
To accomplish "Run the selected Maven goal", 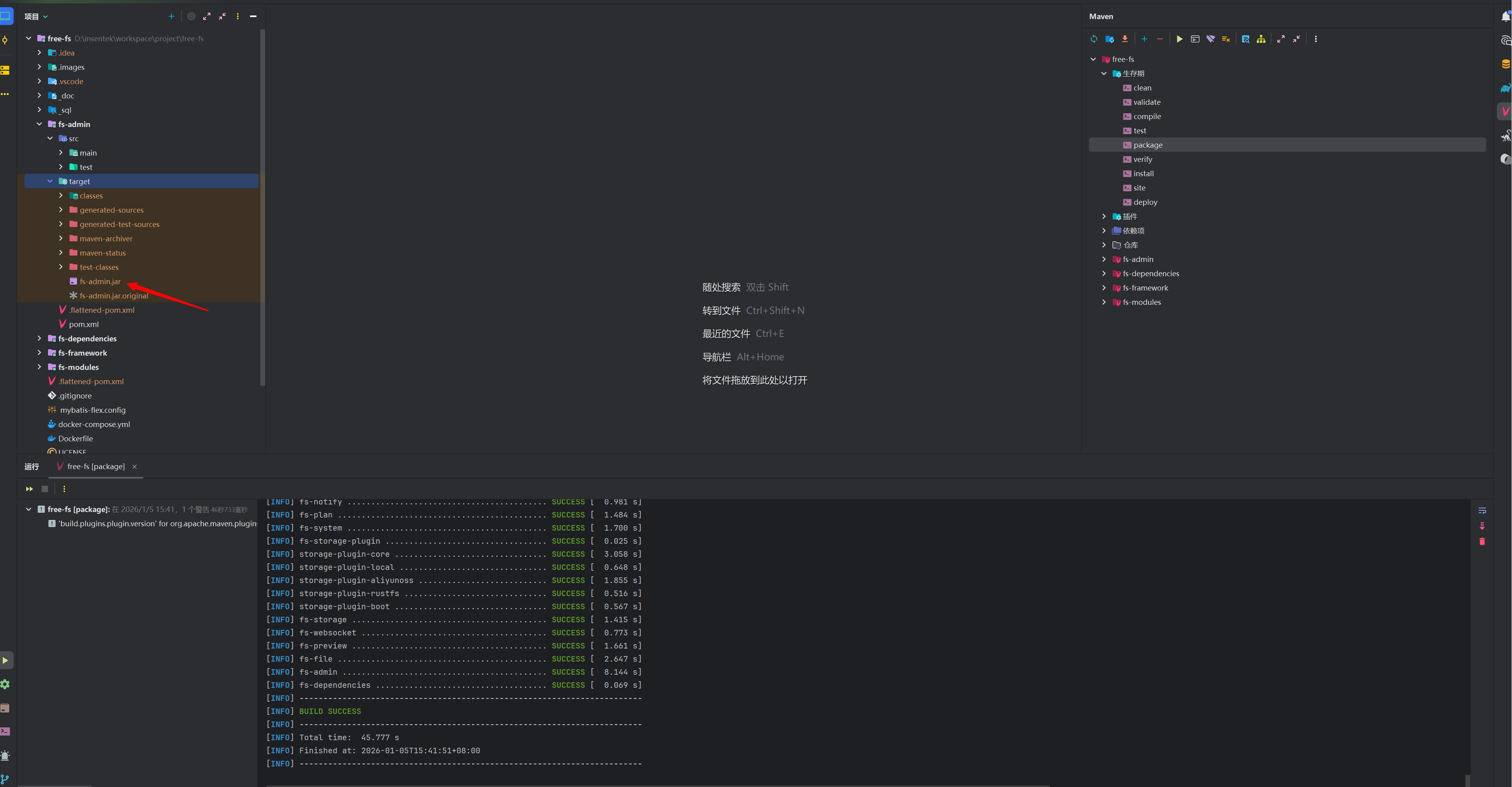I will pos(1179,39).
